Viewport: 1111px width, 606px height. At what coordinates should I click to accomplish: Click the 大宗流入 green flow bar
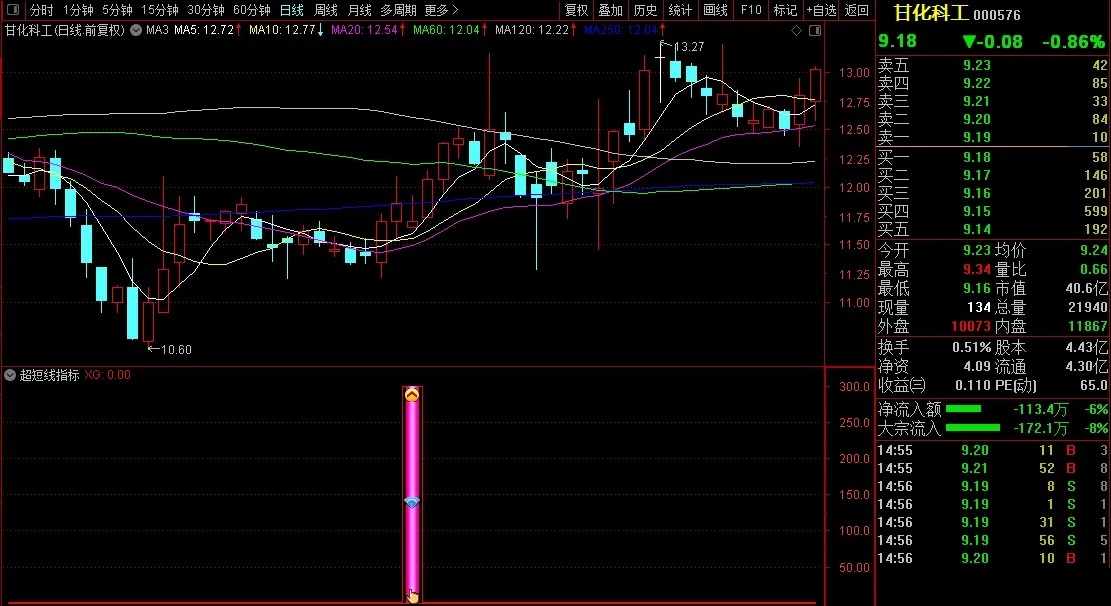(x=973, y=428)
